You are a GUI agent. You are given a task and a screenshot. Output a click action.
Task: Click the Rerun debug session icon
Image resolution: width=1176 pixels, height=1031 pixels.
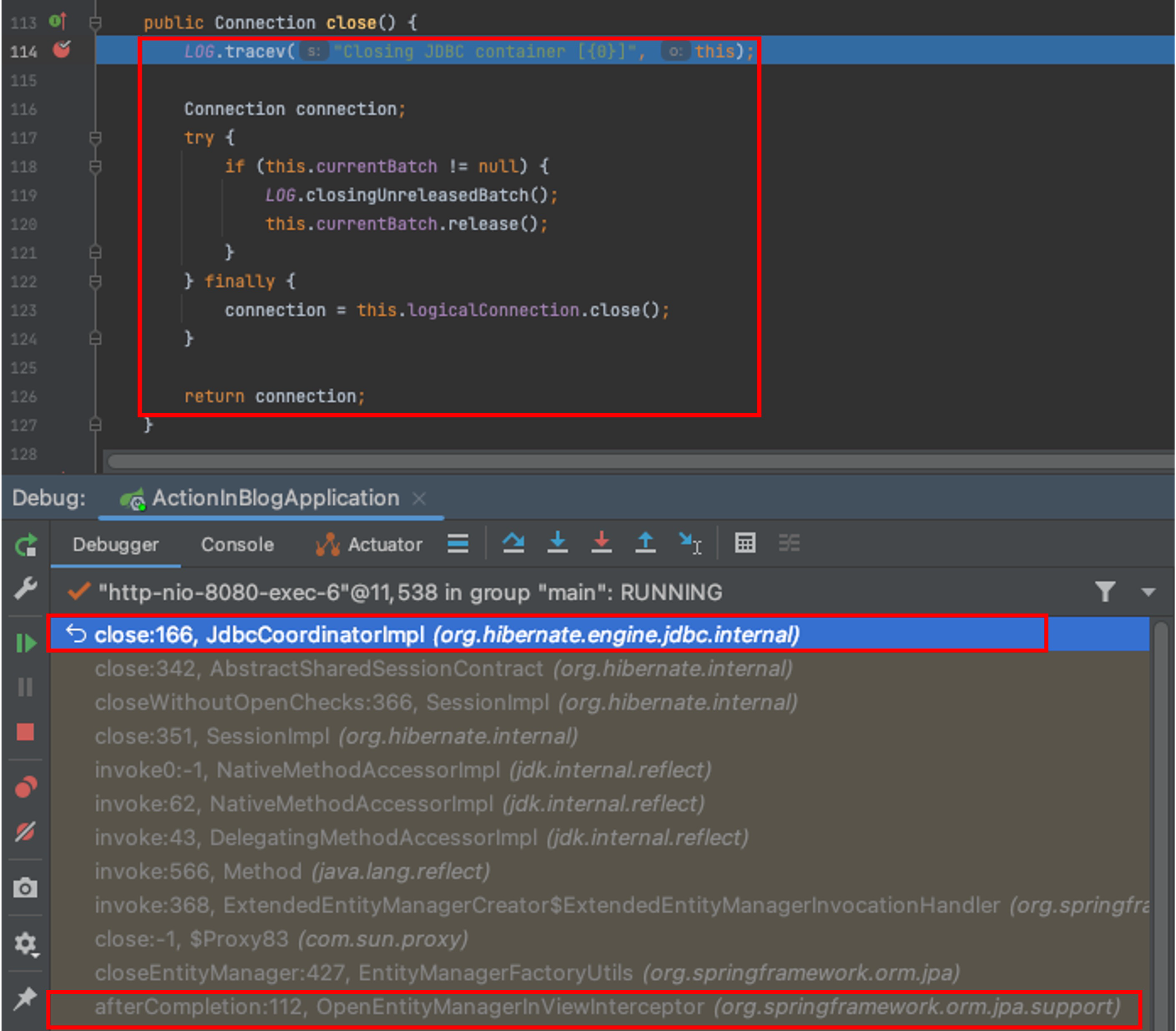pos(26,544)
